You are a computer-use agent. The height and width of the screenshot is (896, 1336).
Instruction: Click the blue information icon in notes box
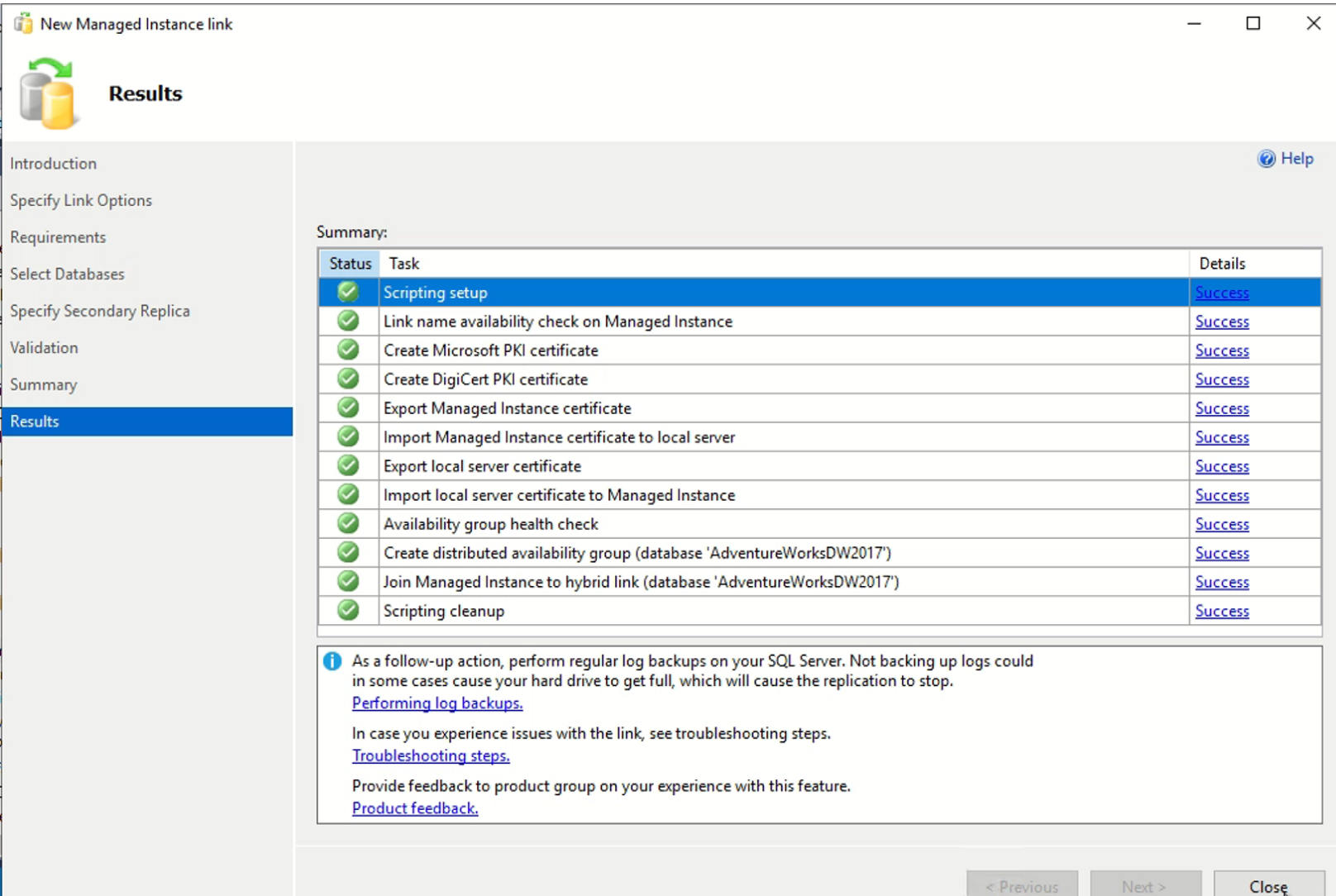coord(332,660)
